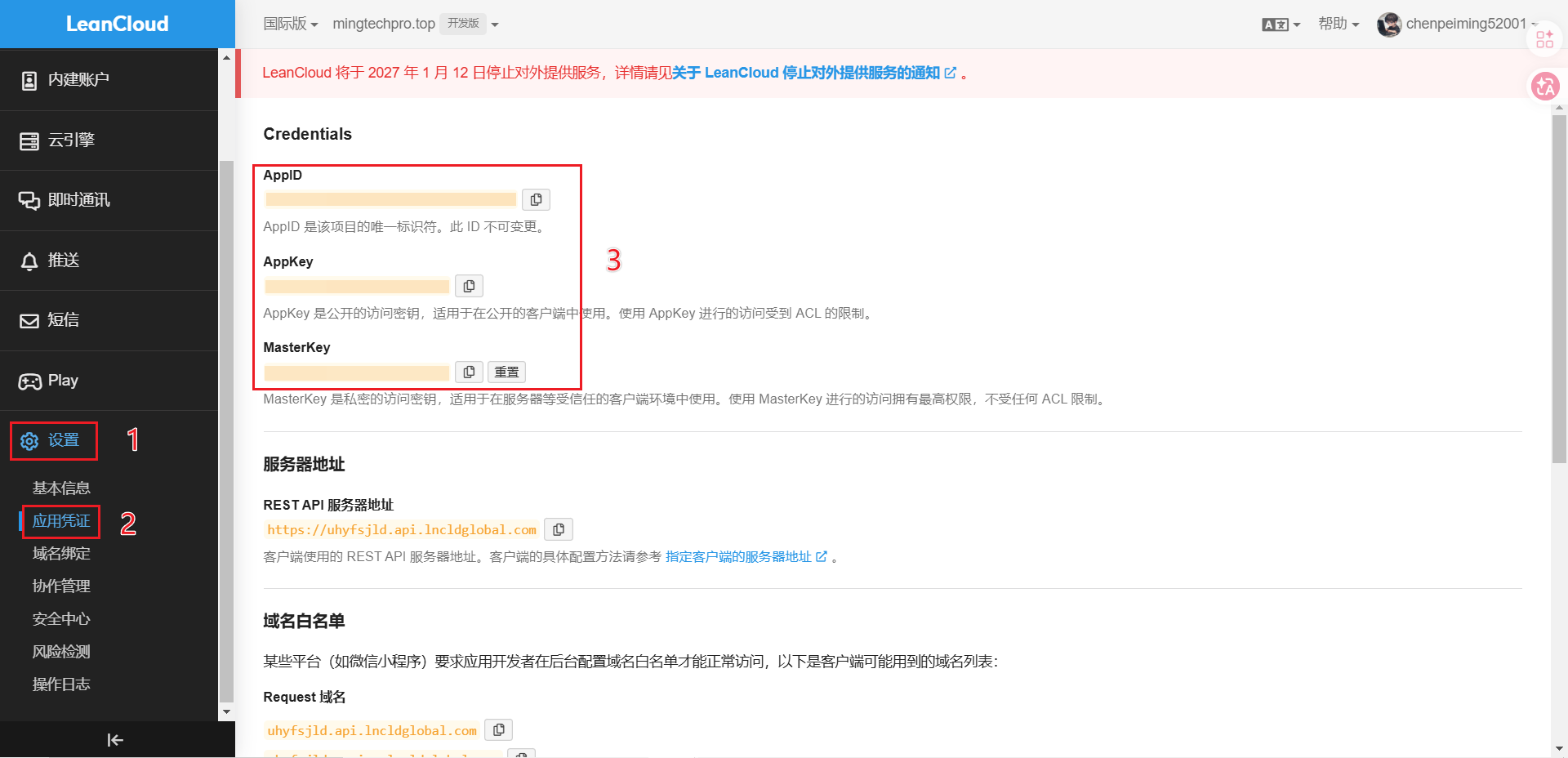Select 操作日志 submenu item

61,684
